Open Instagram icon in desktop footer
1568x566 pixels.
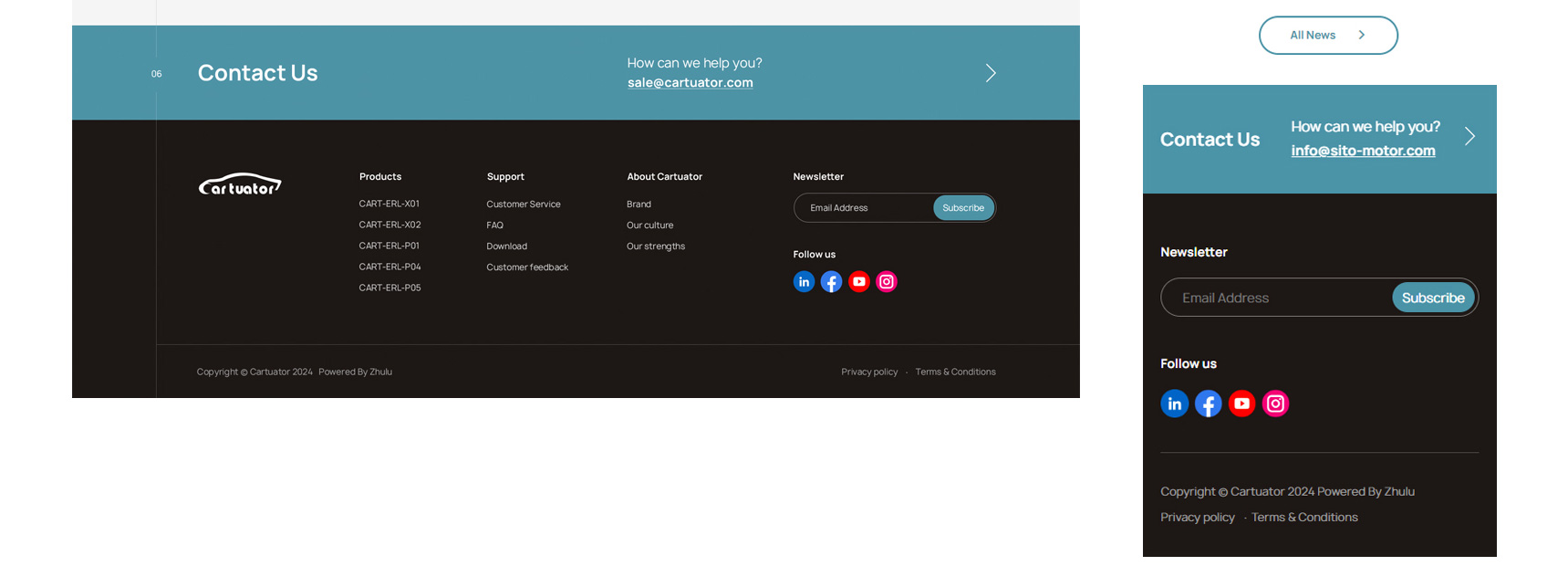point(887,282)
